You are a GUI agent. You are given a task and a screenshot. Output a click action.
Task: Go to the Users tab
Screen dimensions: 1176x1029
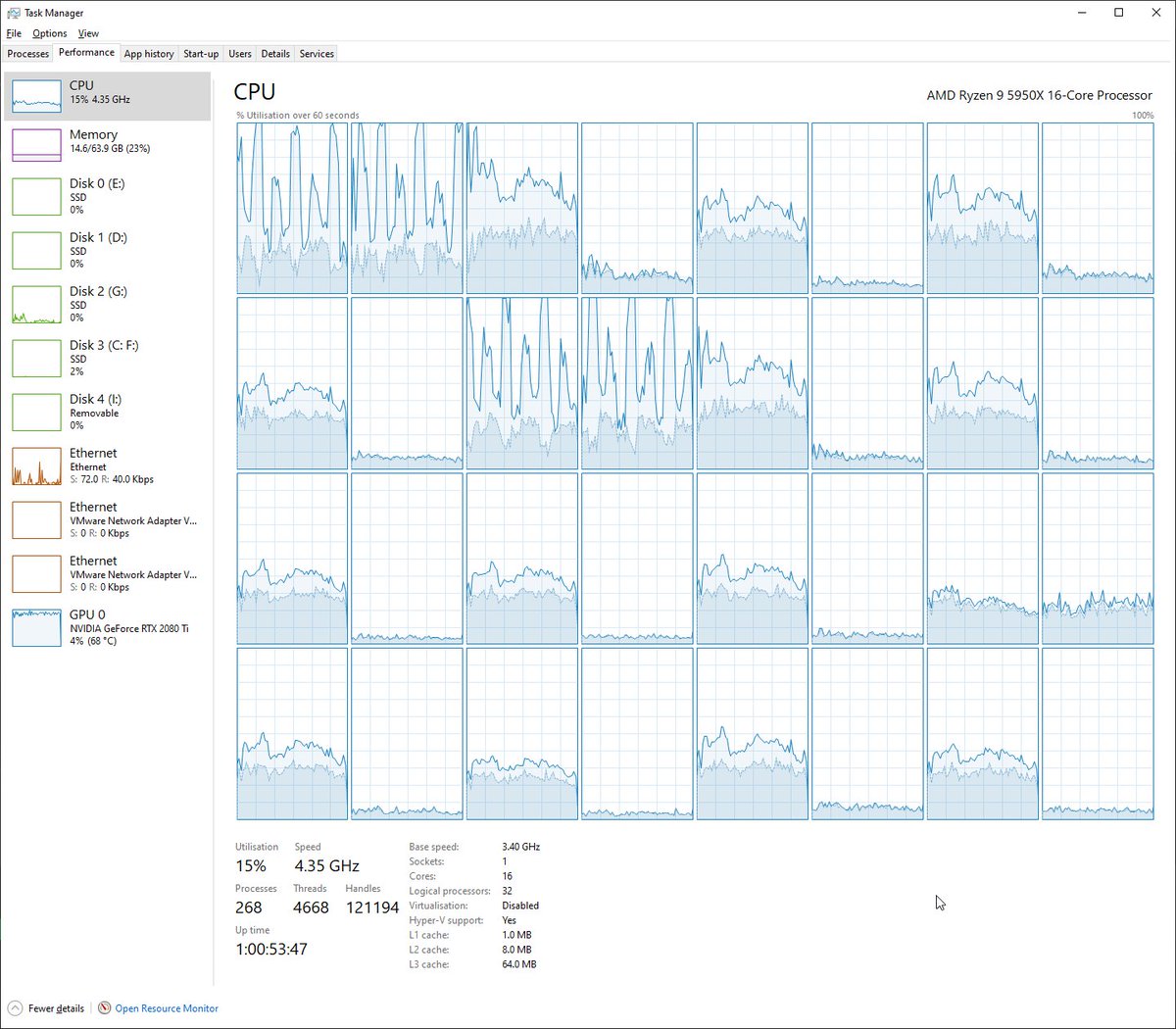point(240,54)
